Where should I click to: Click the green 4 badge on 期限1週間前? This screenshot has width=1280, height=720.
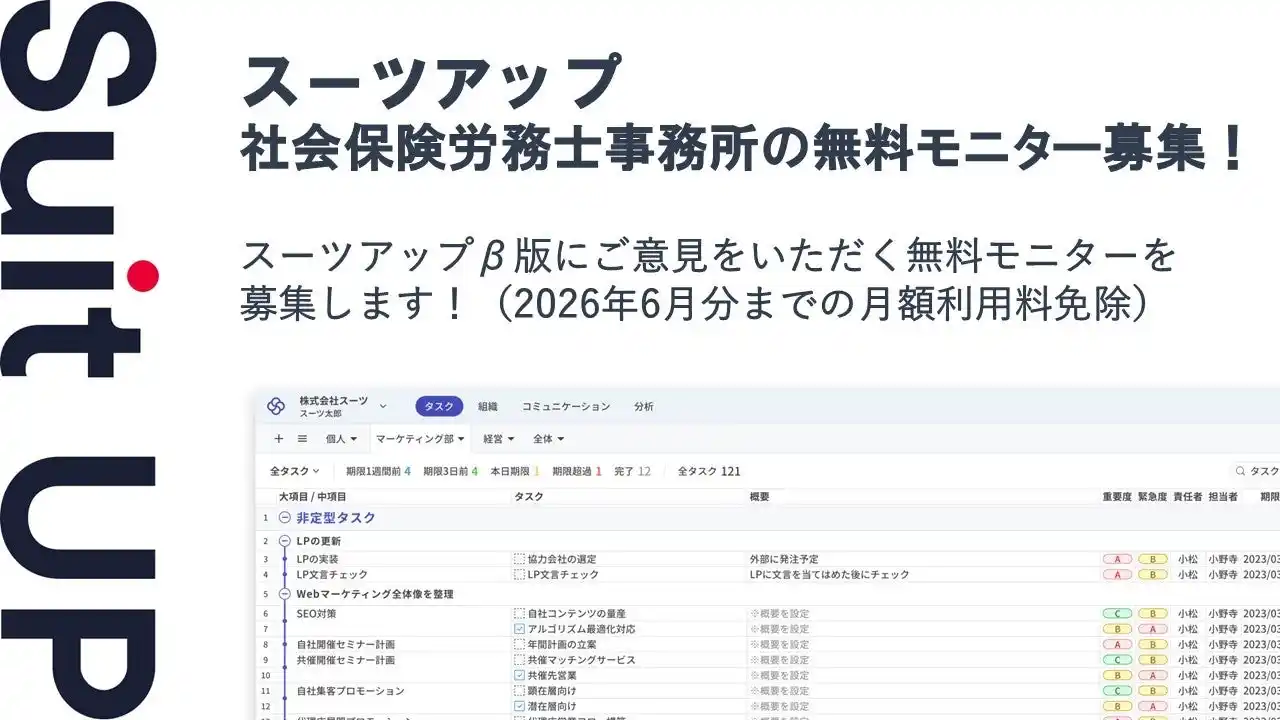point(407,471)
